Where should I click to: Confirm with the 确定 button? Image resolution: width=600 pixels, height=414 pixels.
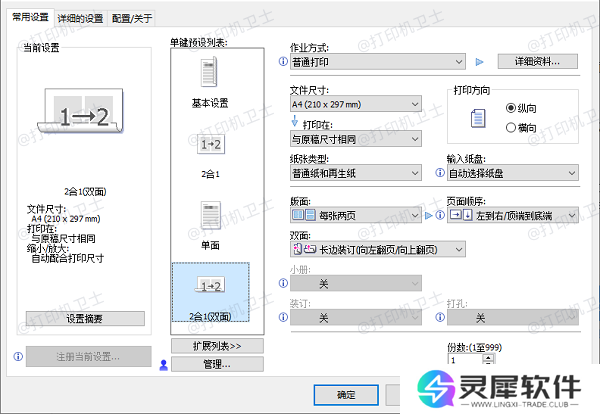[x=346, y=395]
